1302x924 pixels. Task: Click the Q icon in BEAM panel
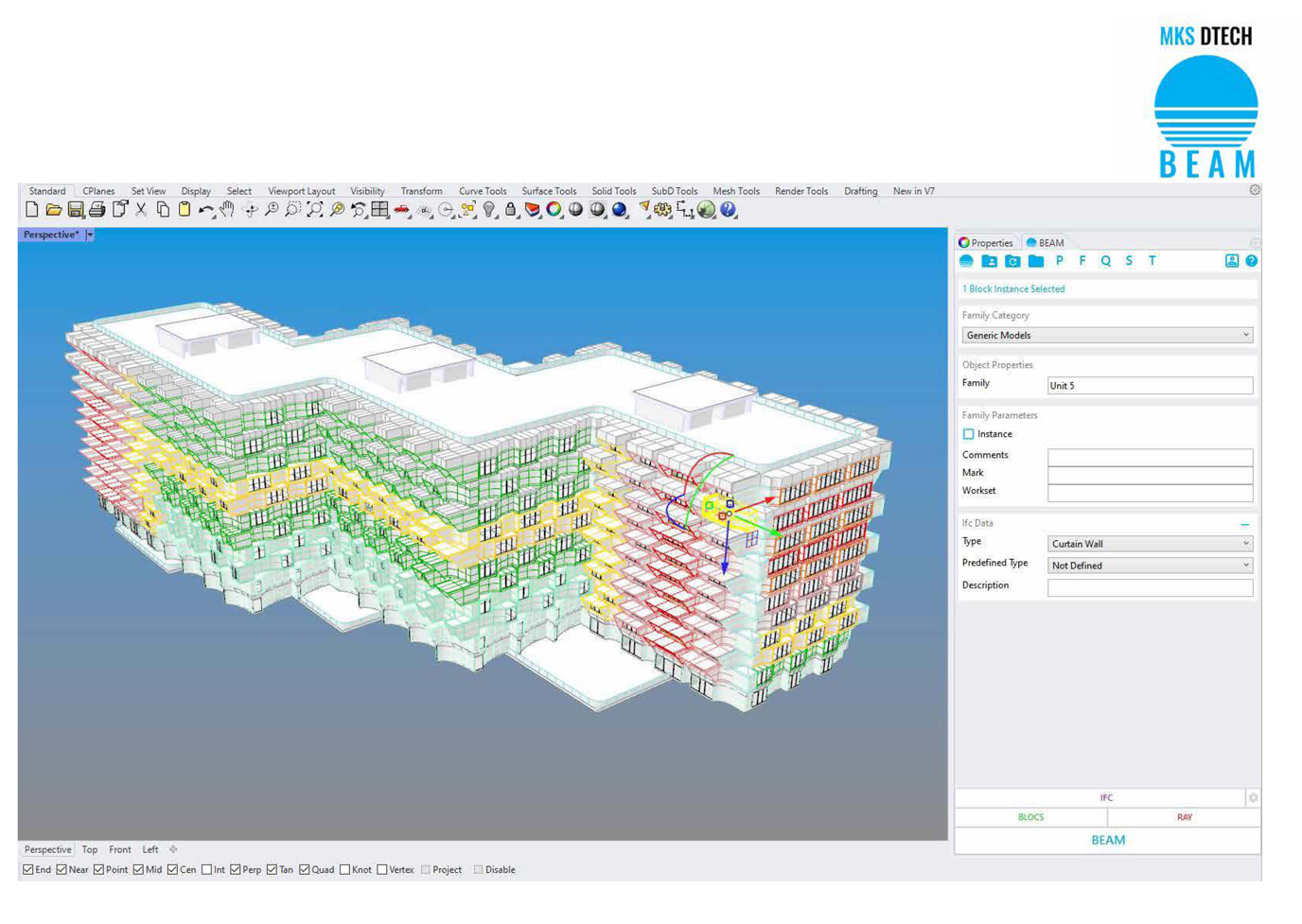point(1105,261)
